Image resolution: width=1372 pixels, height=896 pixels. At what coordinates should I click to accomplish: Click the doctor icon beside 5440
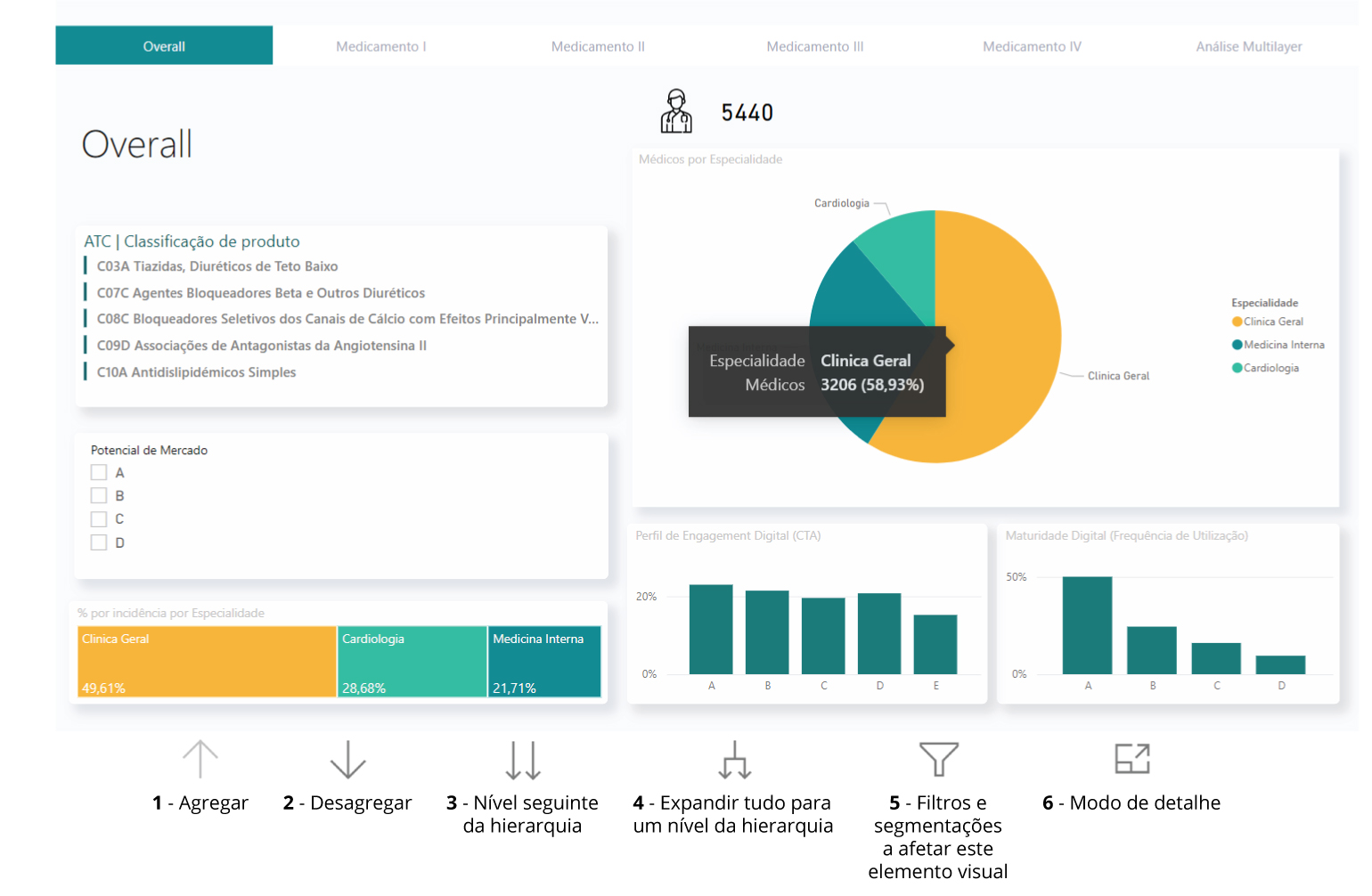click(x=676, y=111)
